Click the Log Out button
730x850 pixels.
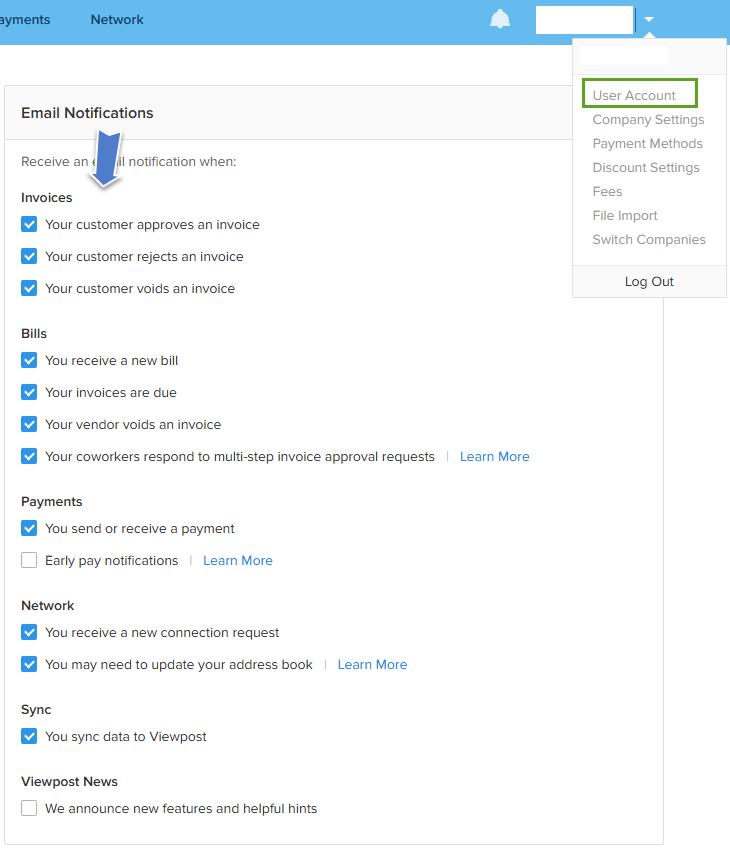[649, 281]
